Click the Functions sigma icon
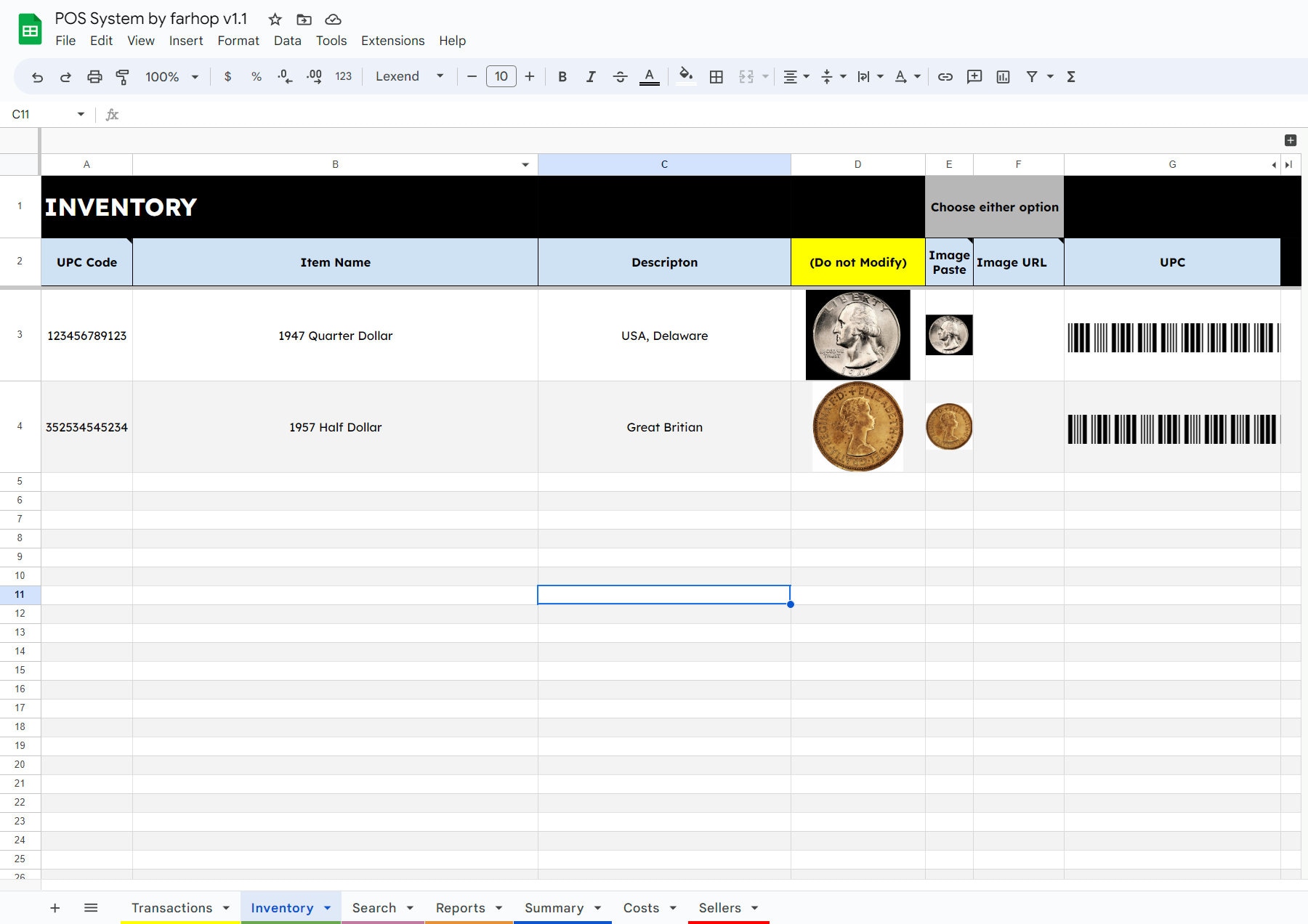 point(1071,76)
